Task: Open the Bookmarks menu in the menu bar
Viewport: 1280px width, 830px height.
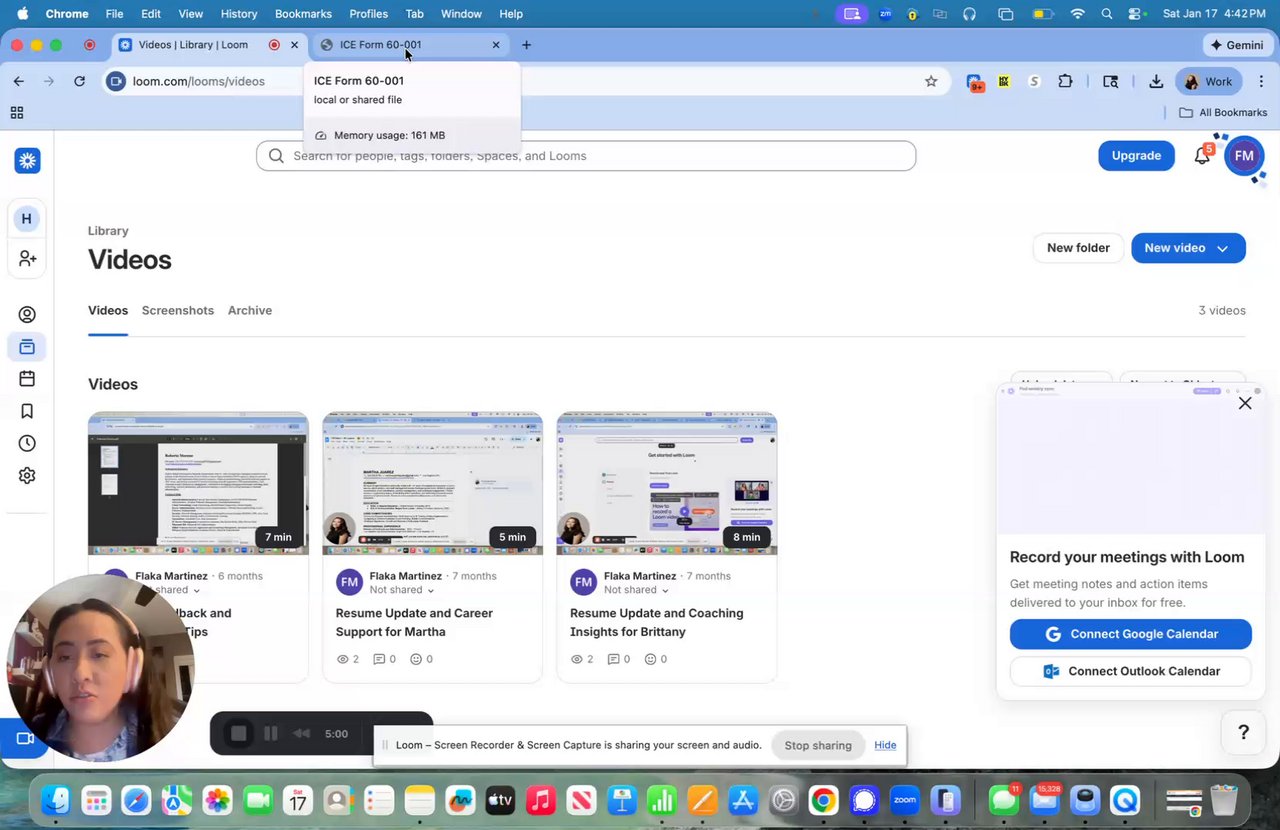Action: coord(303,14)
